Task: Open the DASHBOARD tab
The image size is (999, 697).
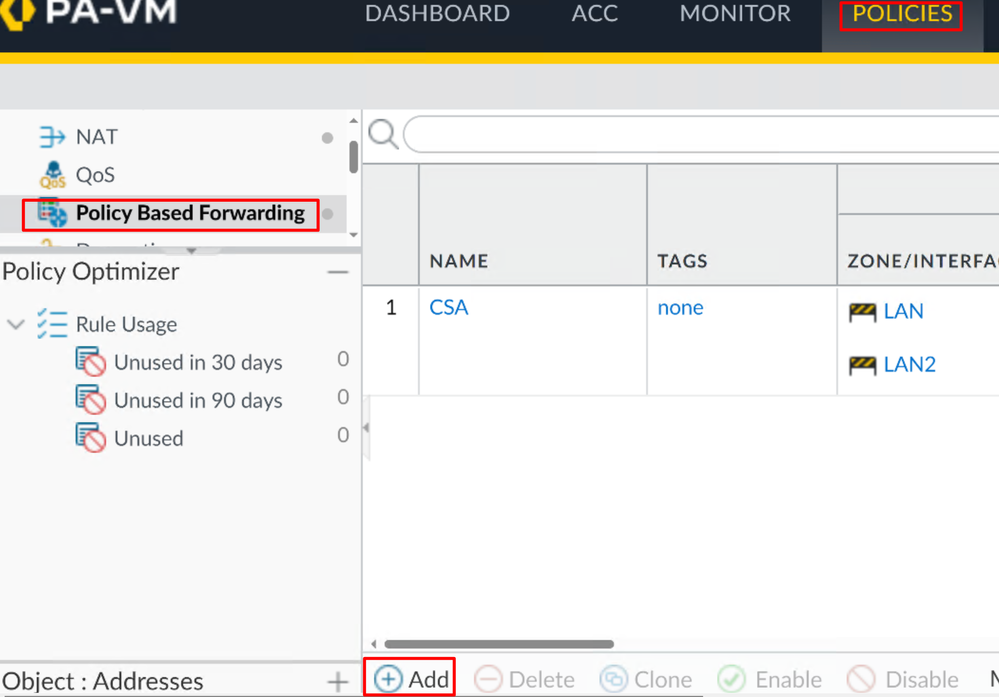Action: click(437, 13)
